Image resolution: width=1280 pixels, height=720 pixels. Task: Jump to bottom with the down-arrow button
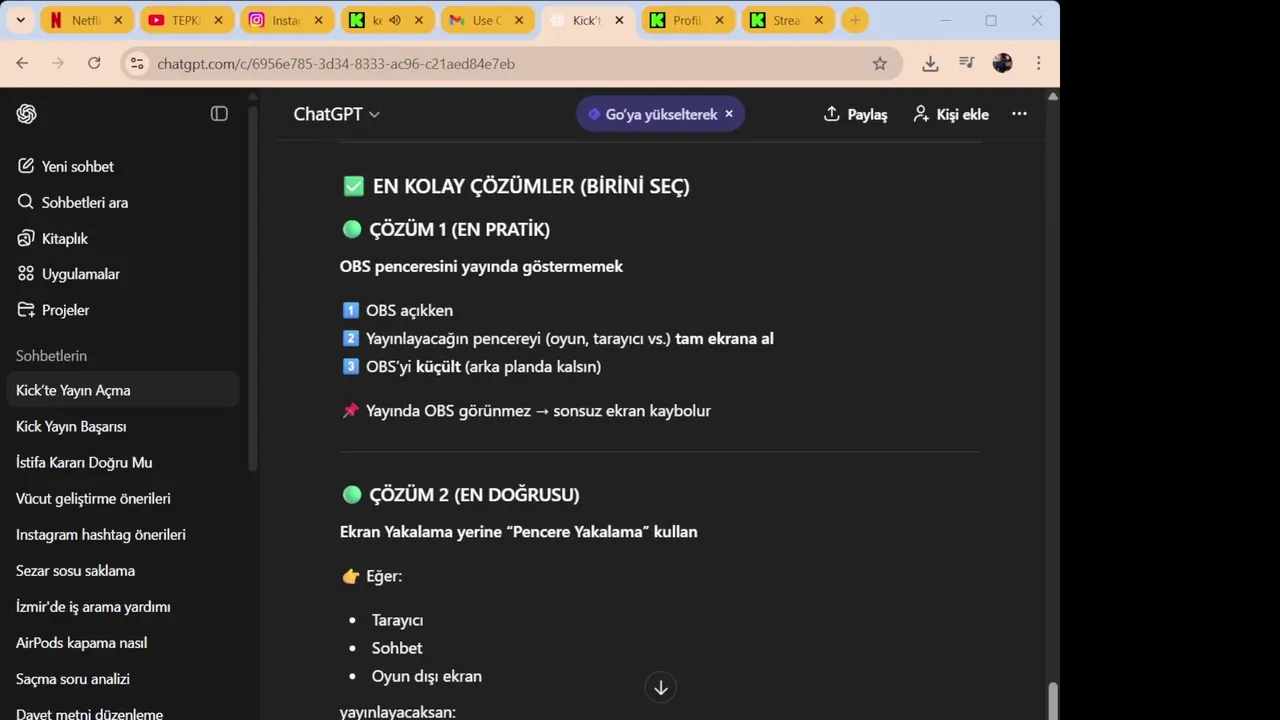[661, 687]
